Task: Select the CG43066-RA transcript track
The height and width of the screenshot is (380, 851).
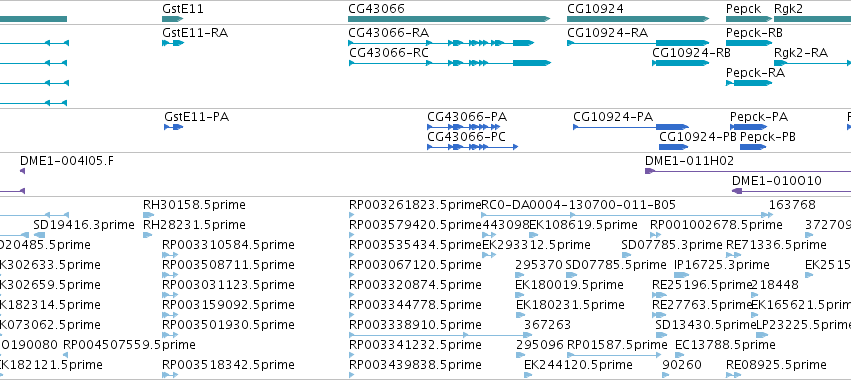Action: pos(441,43)
